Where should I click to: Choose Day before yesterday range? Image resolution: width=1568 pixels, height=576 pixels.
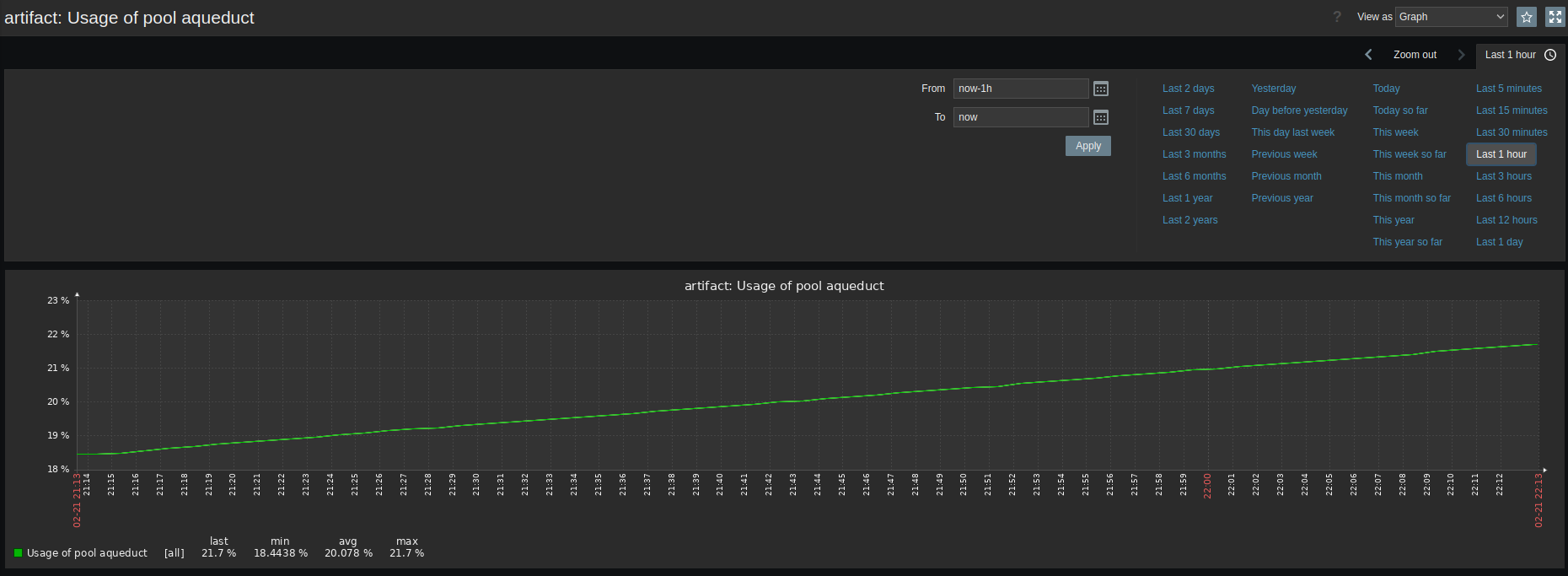[1299, 110]
